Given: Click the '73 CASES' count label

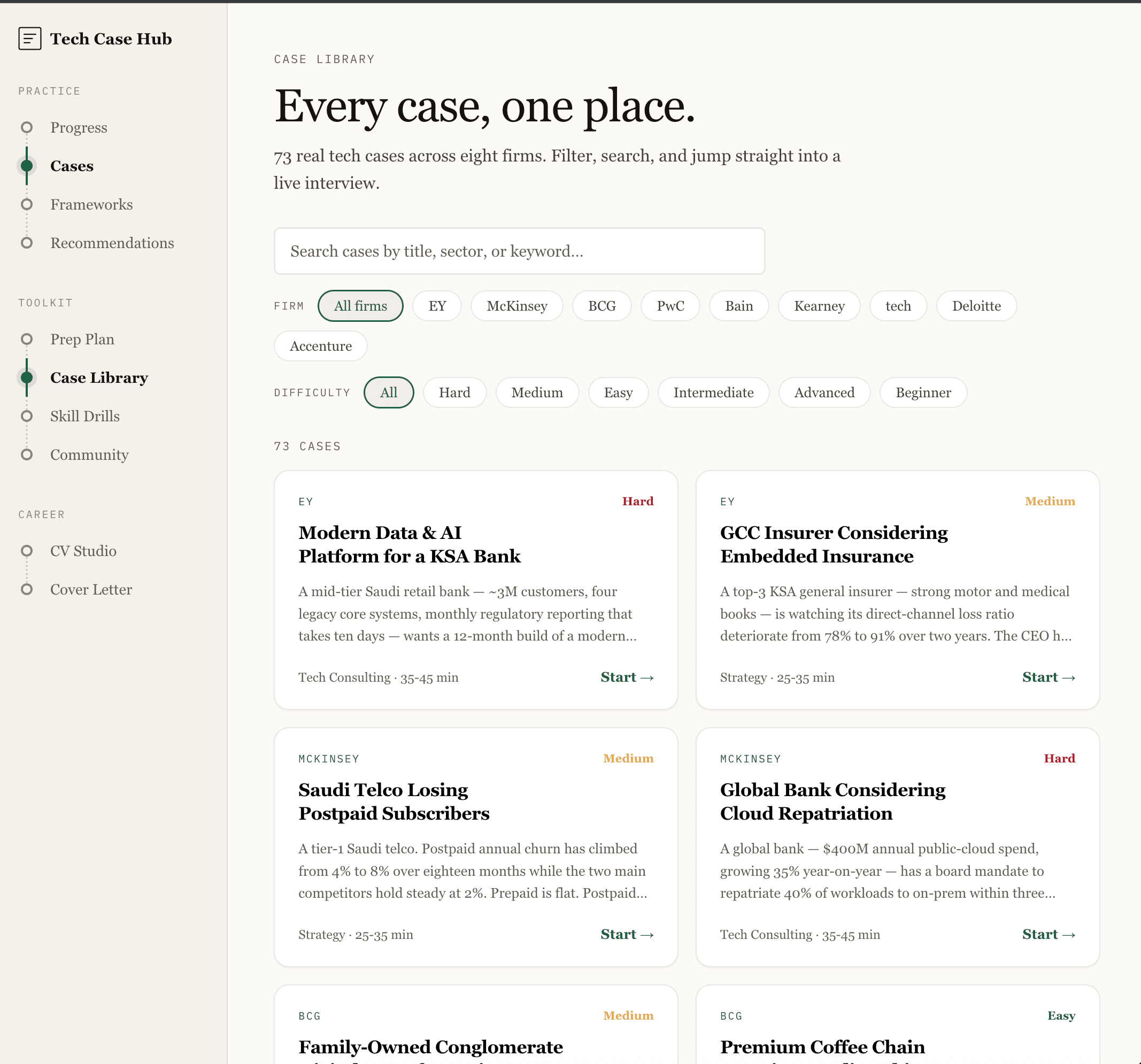Looking at the screenshot, I should (307, 446).
